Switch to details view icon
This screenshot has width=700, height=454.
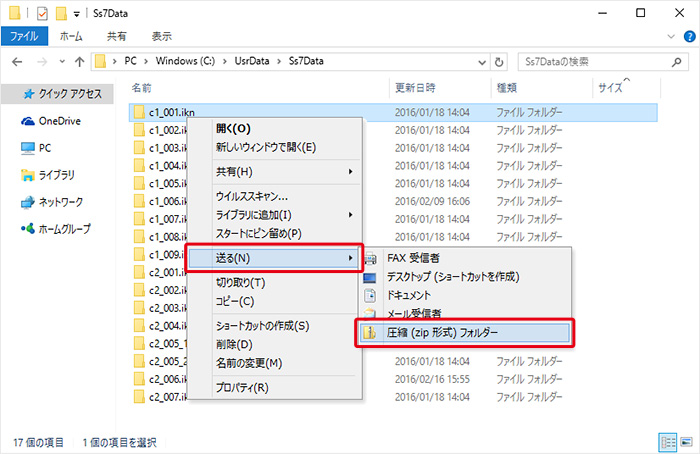click(668, 443)
